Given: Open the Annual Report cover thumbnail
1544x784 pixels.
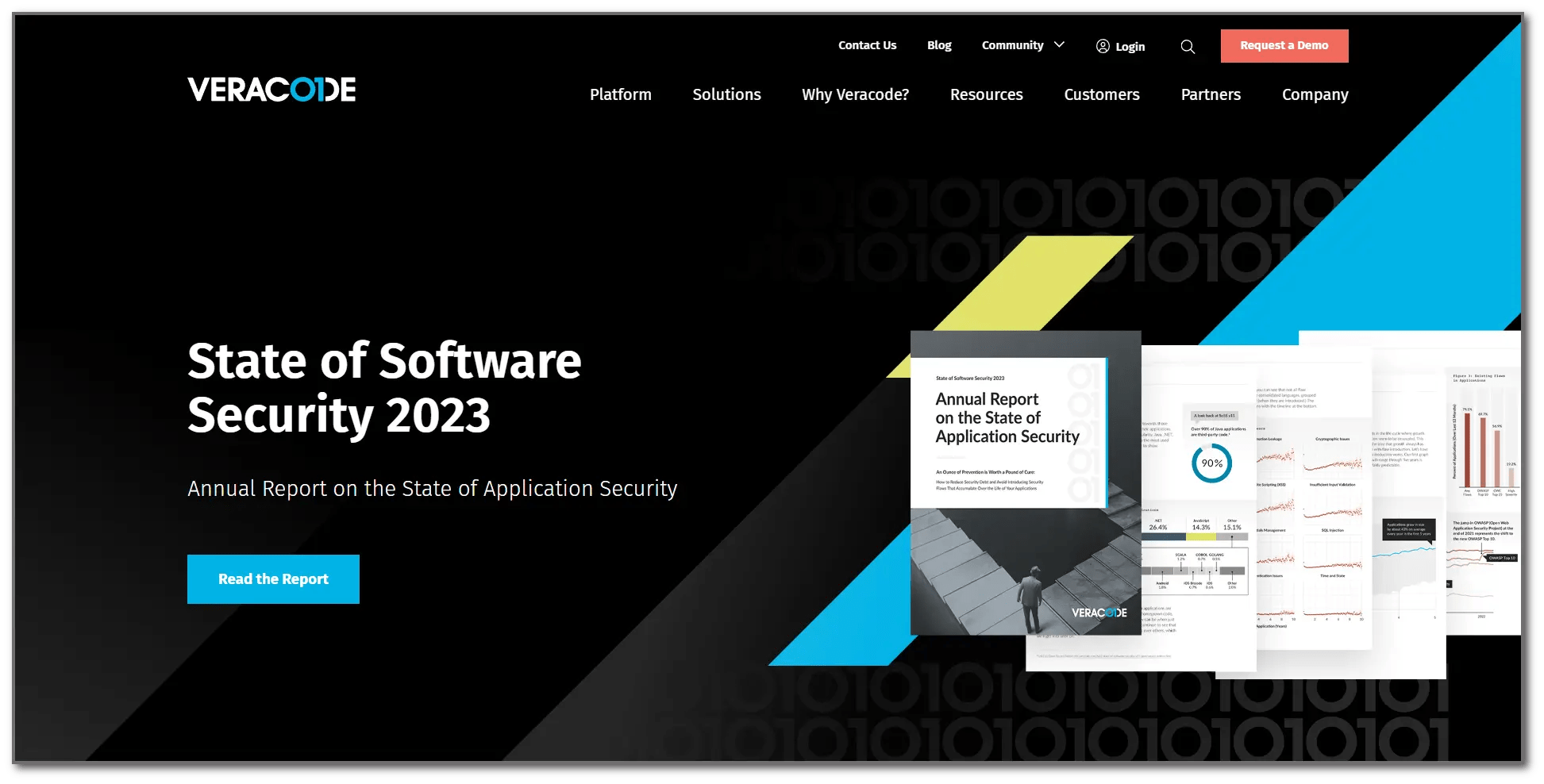Looking at the screenshot, I should pyautogui.click(x=1026, y=482).
